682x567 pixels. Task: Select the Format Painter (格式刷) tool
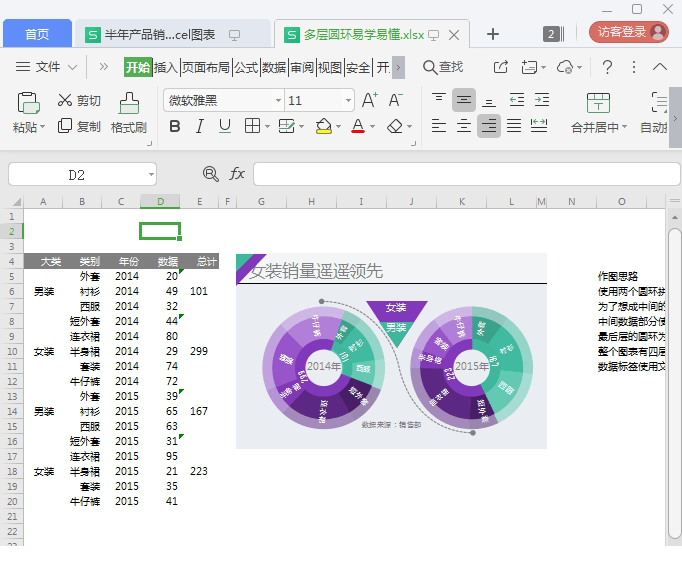click(129, 113)
